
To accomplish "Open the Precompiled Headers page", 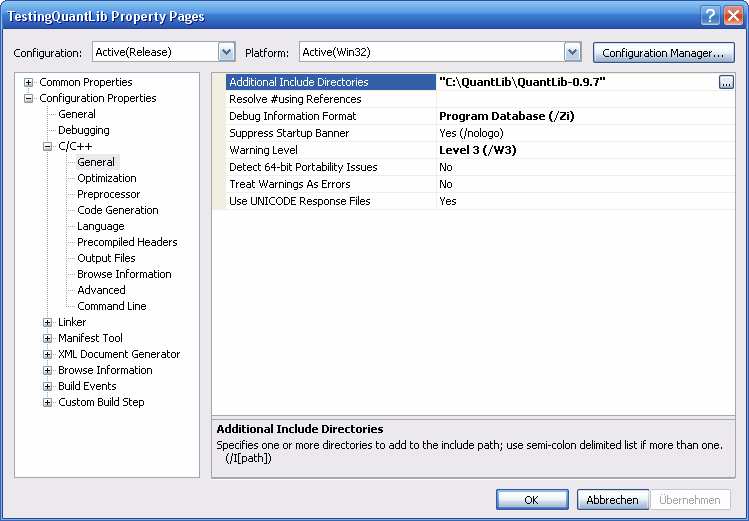I will coord(127,242).
